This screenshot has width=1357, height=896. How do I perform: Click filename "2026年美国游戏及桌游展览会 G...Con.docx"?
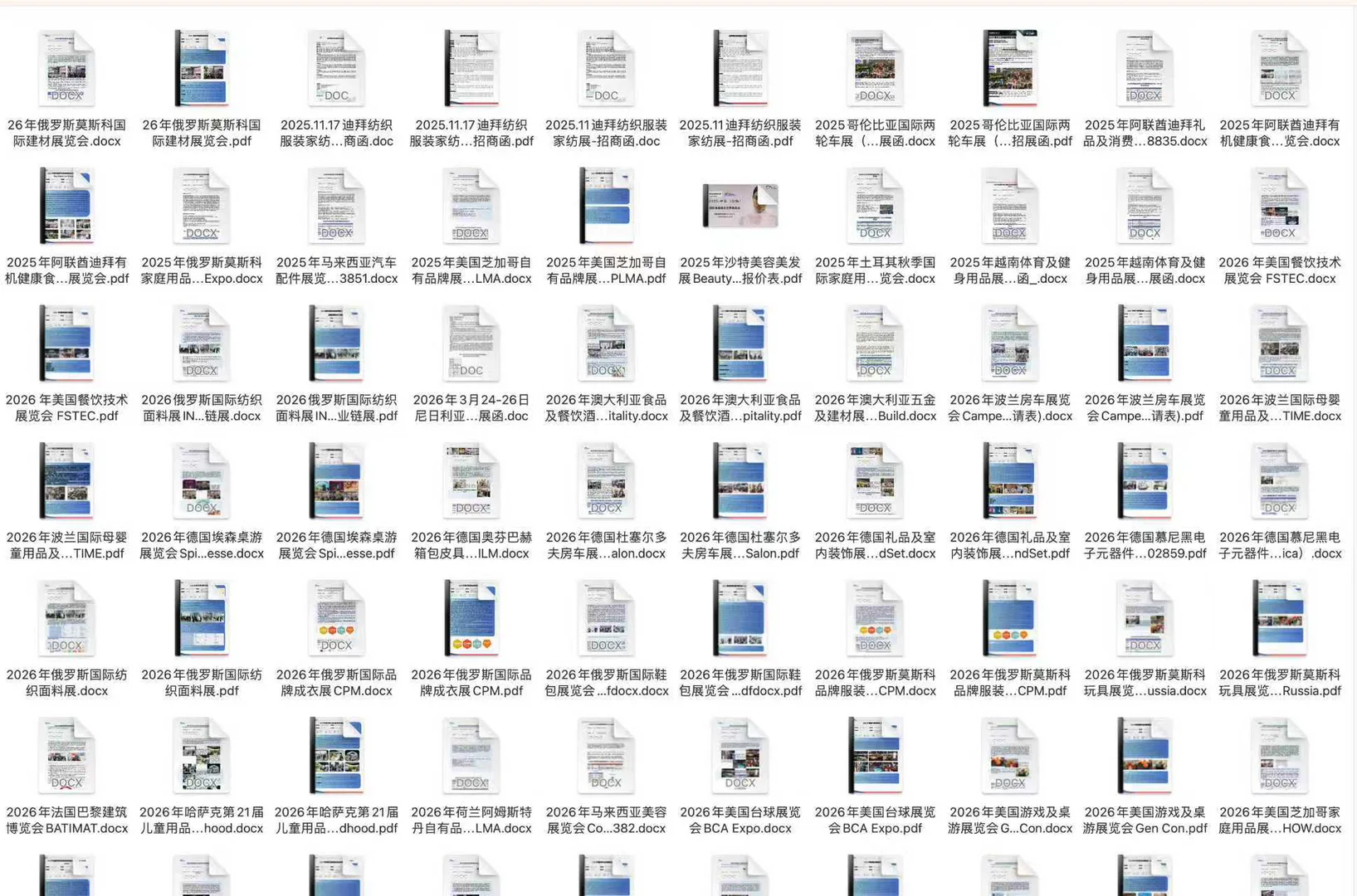(1010, 821)
